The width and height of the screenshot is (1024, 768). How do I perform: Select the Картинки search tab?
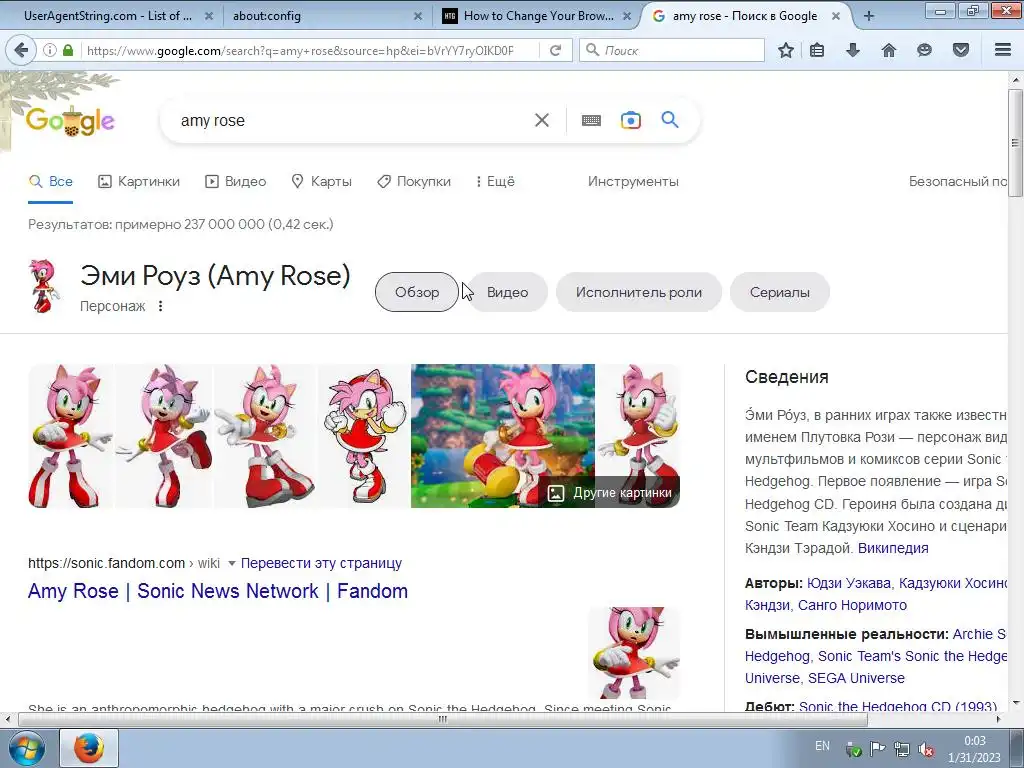point(138,182)
